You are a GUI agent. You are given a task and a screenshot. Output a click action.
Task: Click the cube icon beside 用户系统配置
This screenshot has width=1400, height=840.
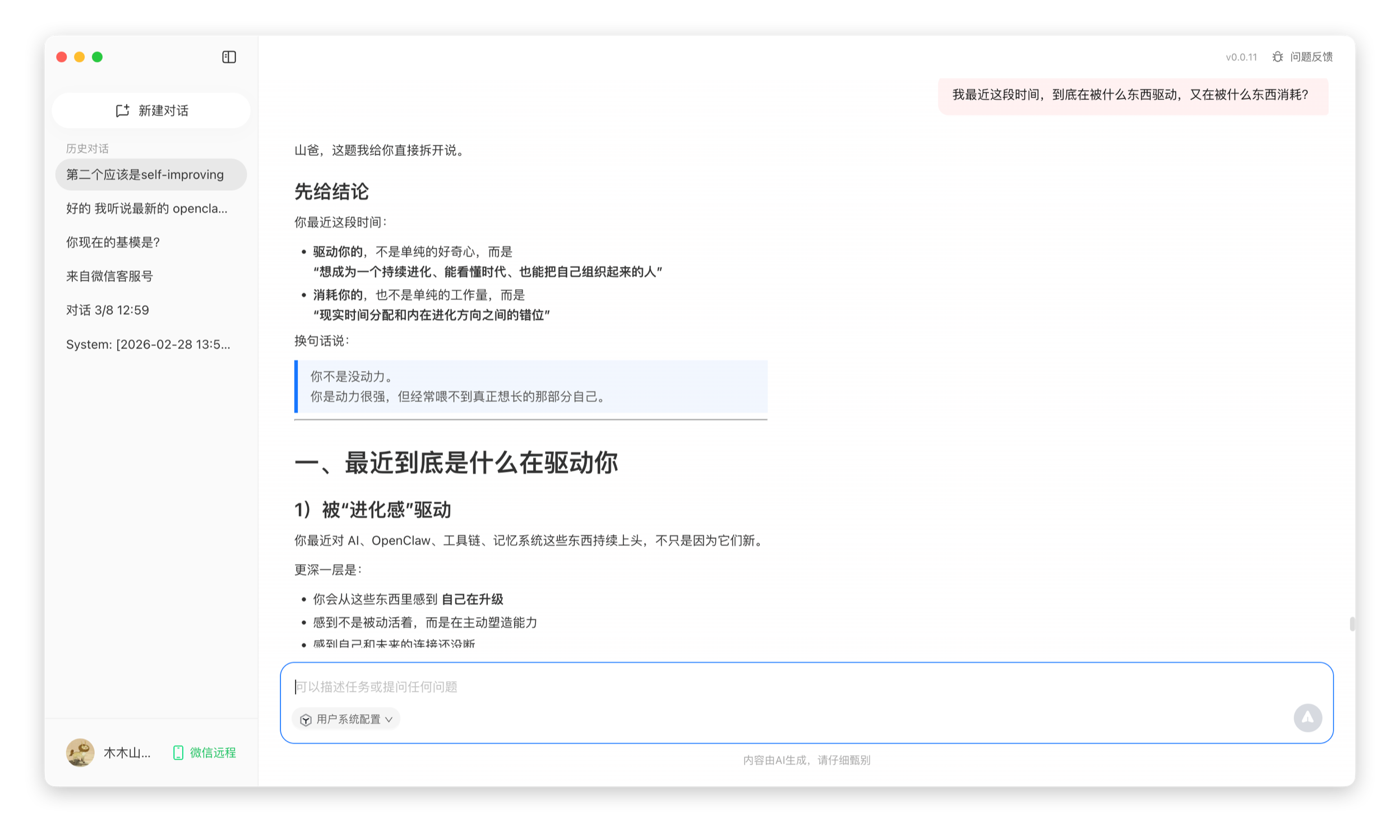click(306, 720)
